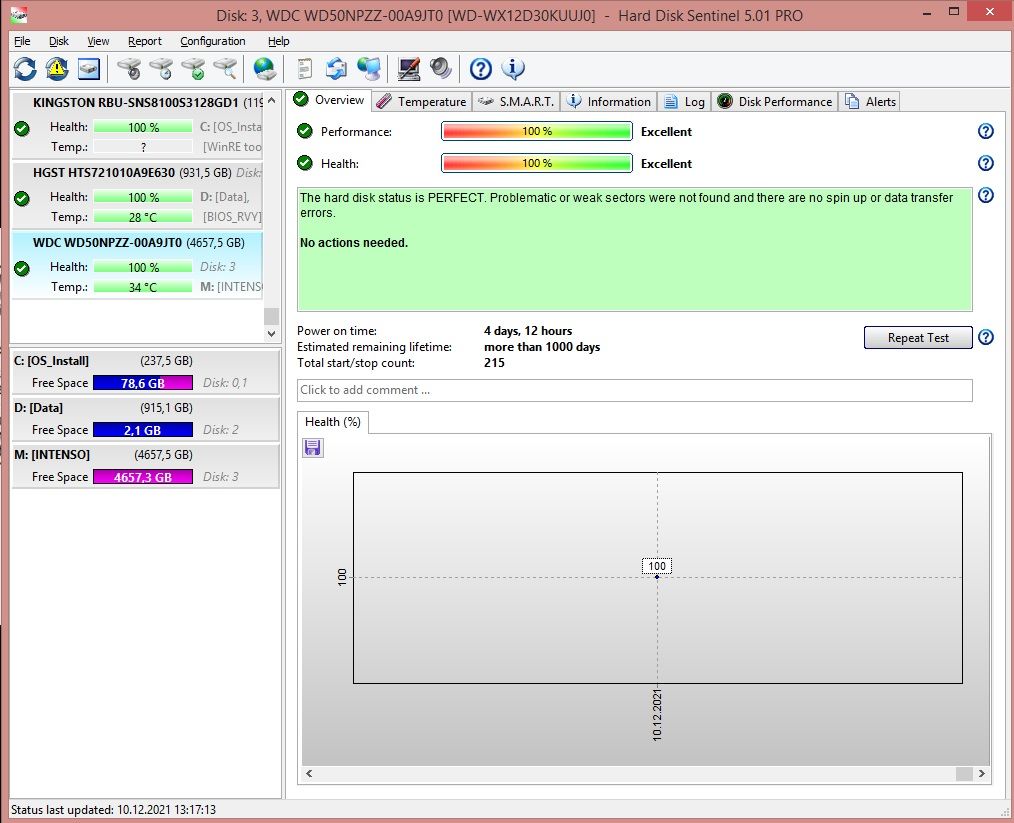
Task: Click the blue Refresh arrows toolbar icon
Action: (x=25, y=69)
